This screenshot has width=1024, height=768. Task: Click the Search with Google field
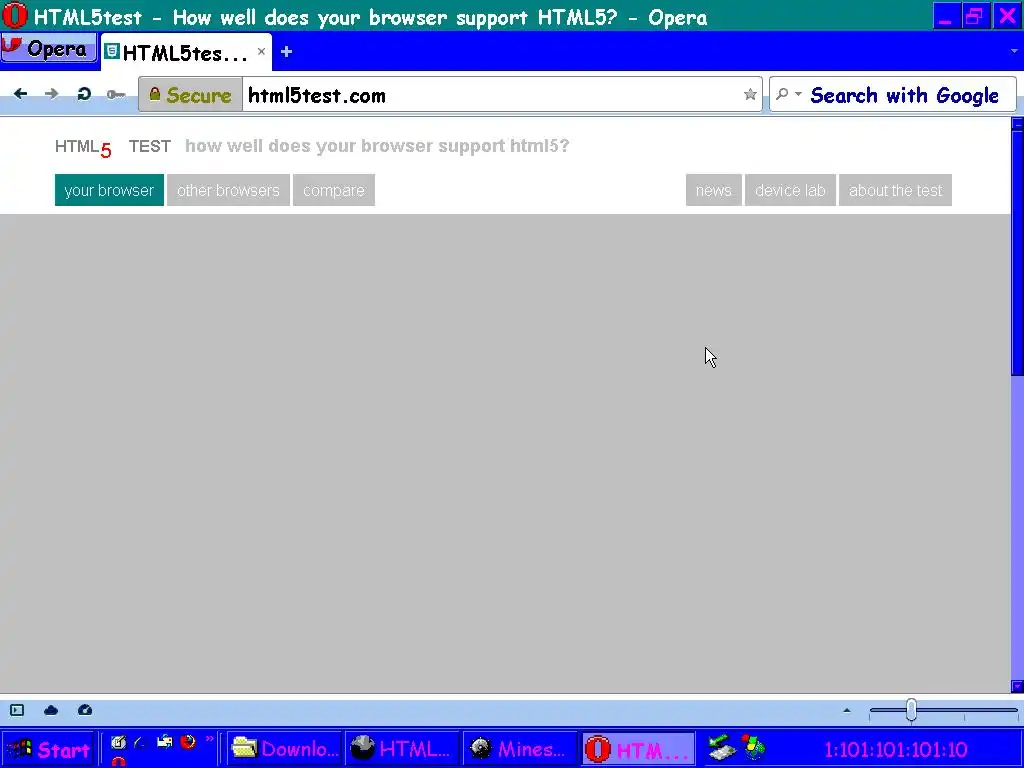pos(904,95)
